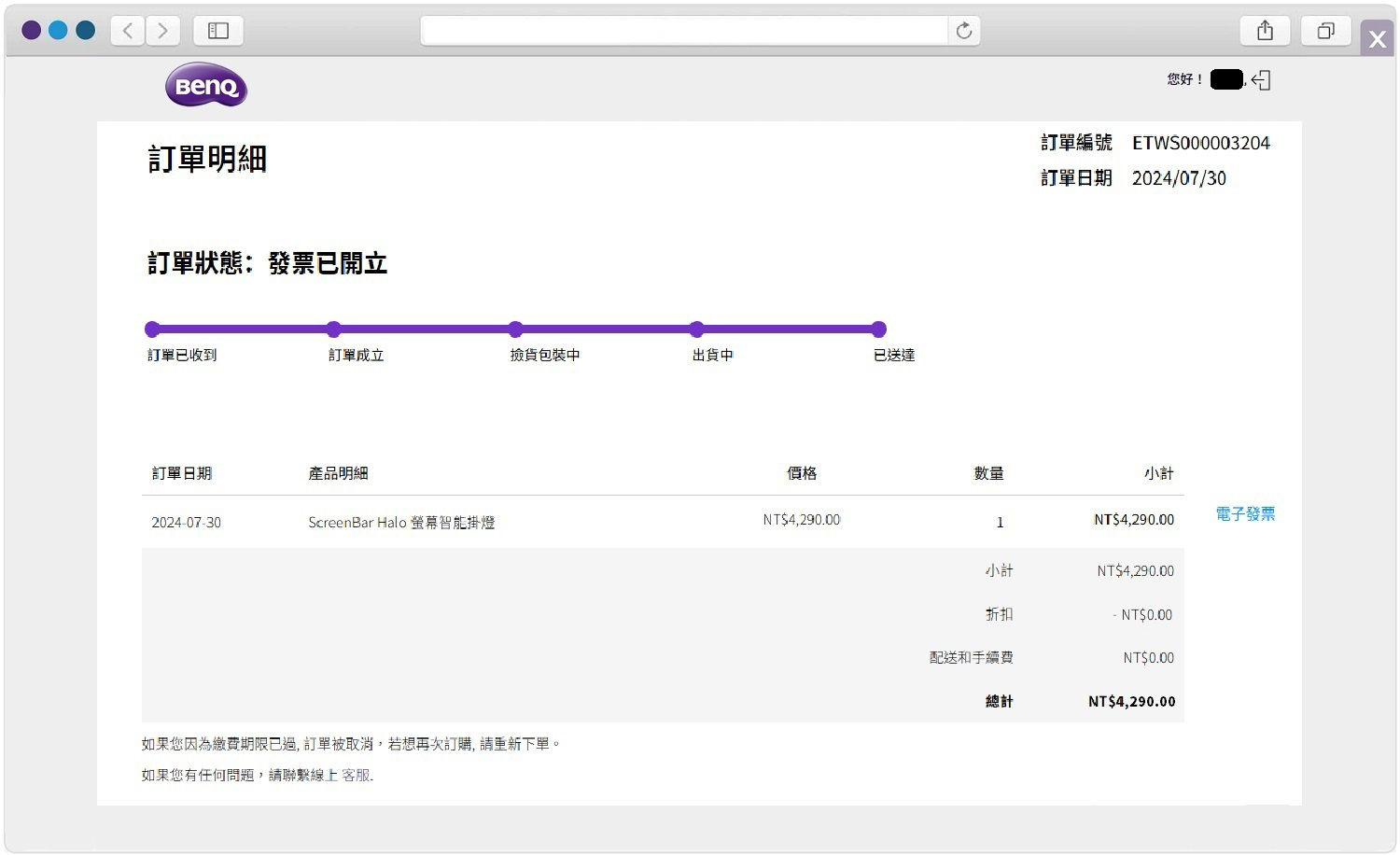Image resolution: width=1400 pixels, height=855 pixels.
Task: Click the 撿貨包裝中 progress step dot
Action: (515, 329)
